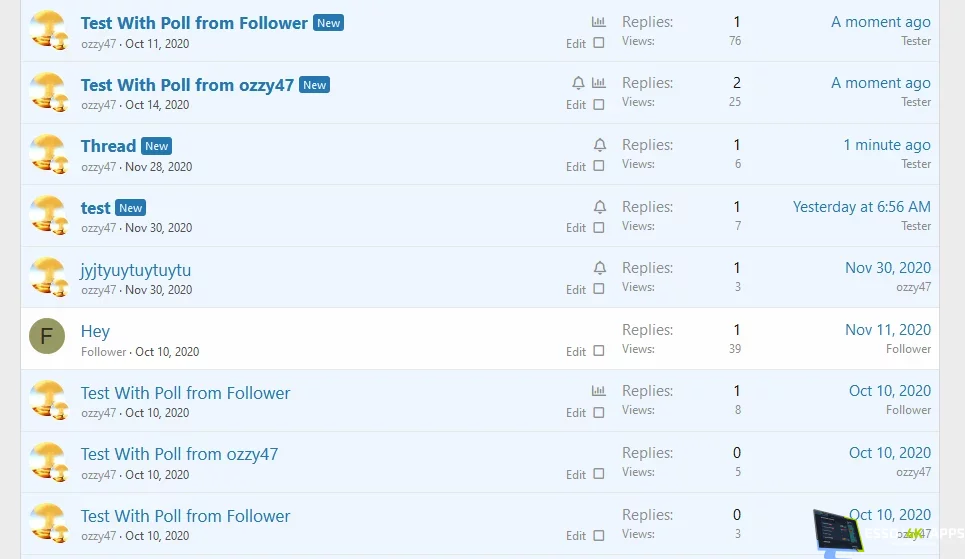The image size is (965, 559).
Task: Click the bell icon on 'jyjtyuytuytuytu' thread
Action: point(600,268)
